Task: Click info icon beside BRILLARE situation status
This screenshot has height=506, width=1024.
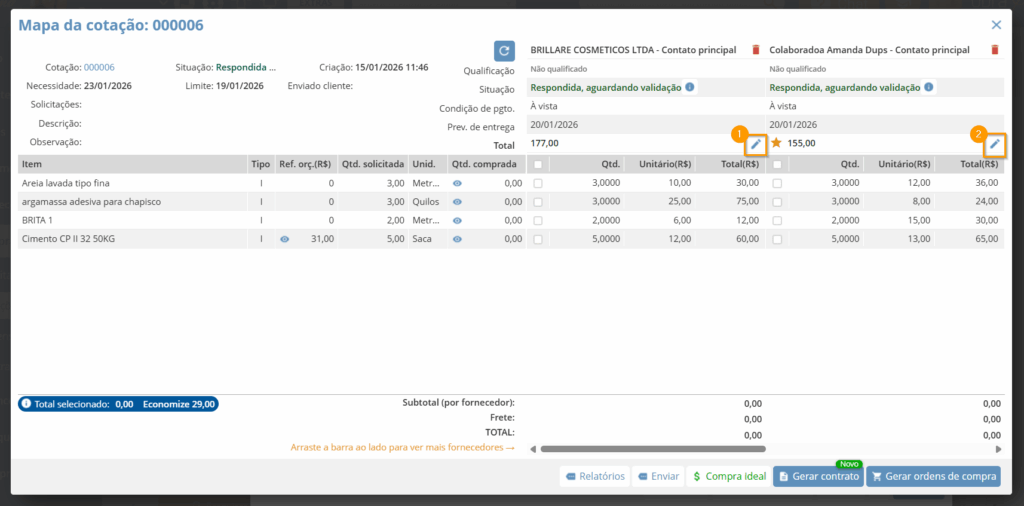Action: click(690, 87)
